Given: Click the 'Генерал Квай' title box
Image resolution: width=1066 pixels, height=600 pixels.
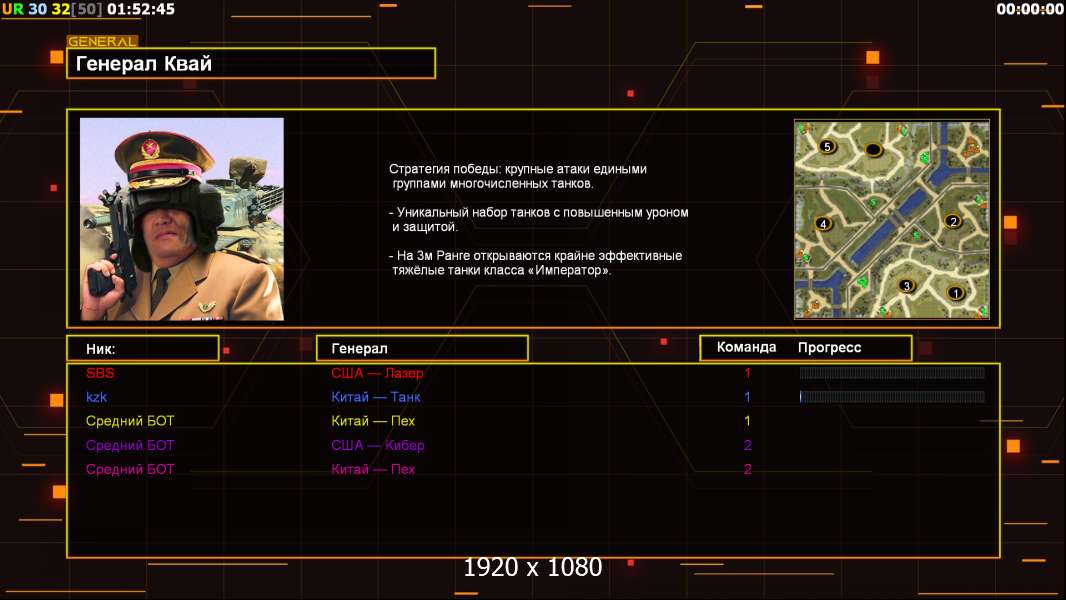Looking at the screenshot, I should click(x=251, y=64).
